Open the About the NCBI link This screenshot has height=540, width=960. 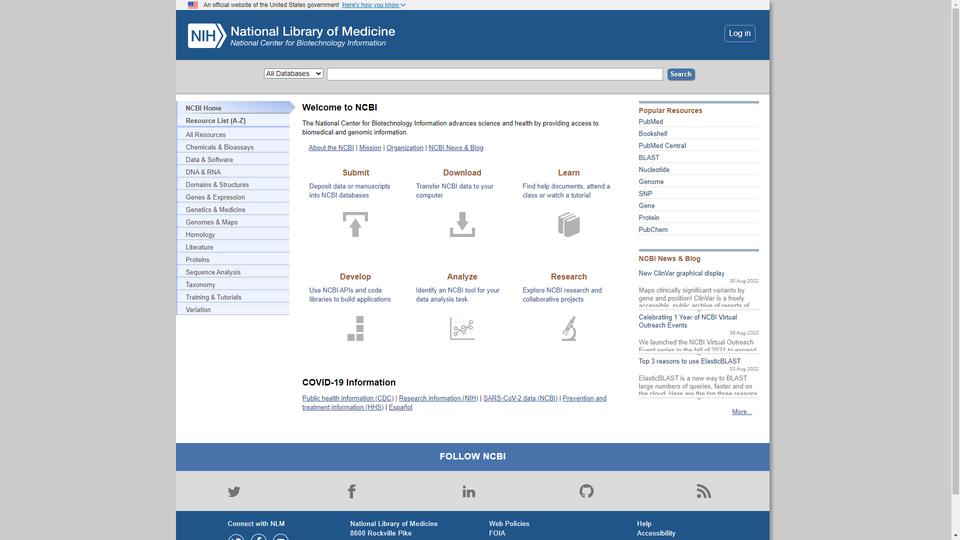[331, 148]
